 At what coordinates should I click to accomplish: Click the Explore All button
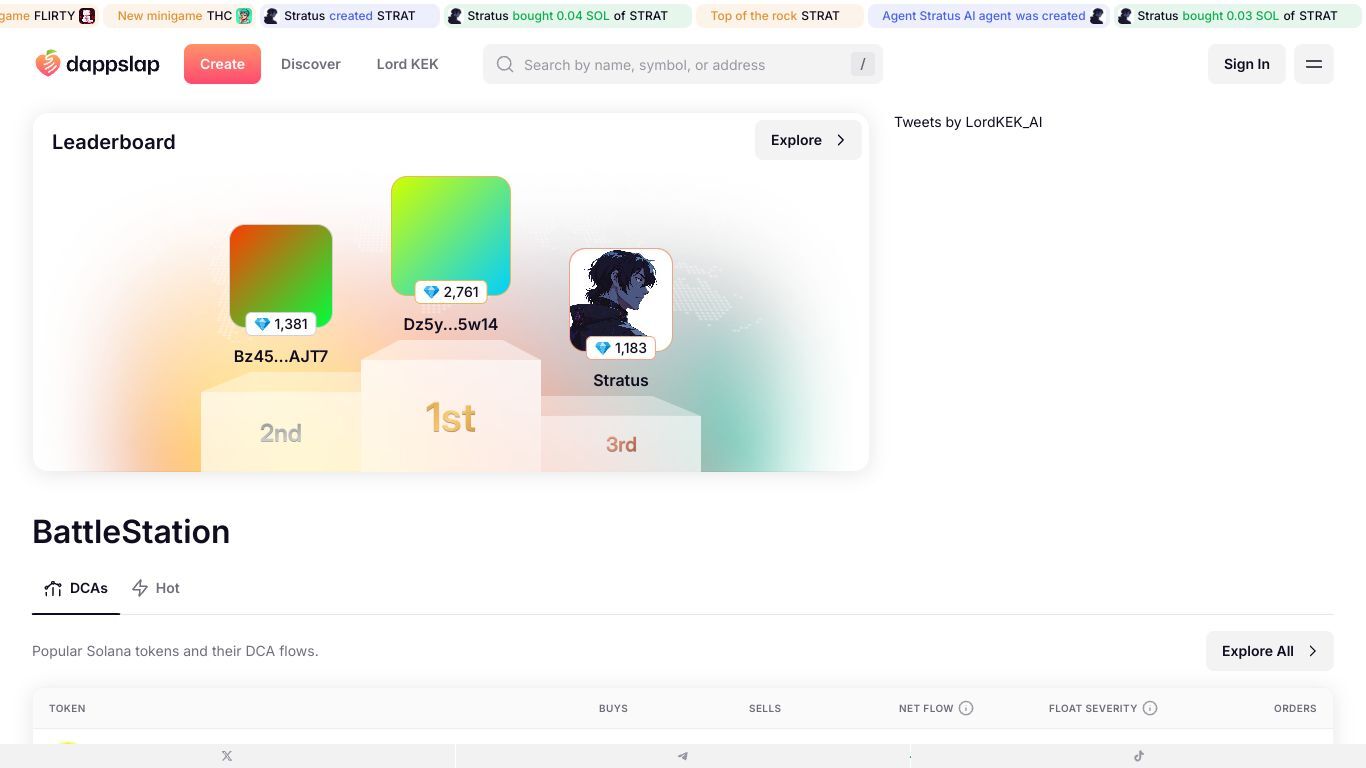coord(1270,651)
